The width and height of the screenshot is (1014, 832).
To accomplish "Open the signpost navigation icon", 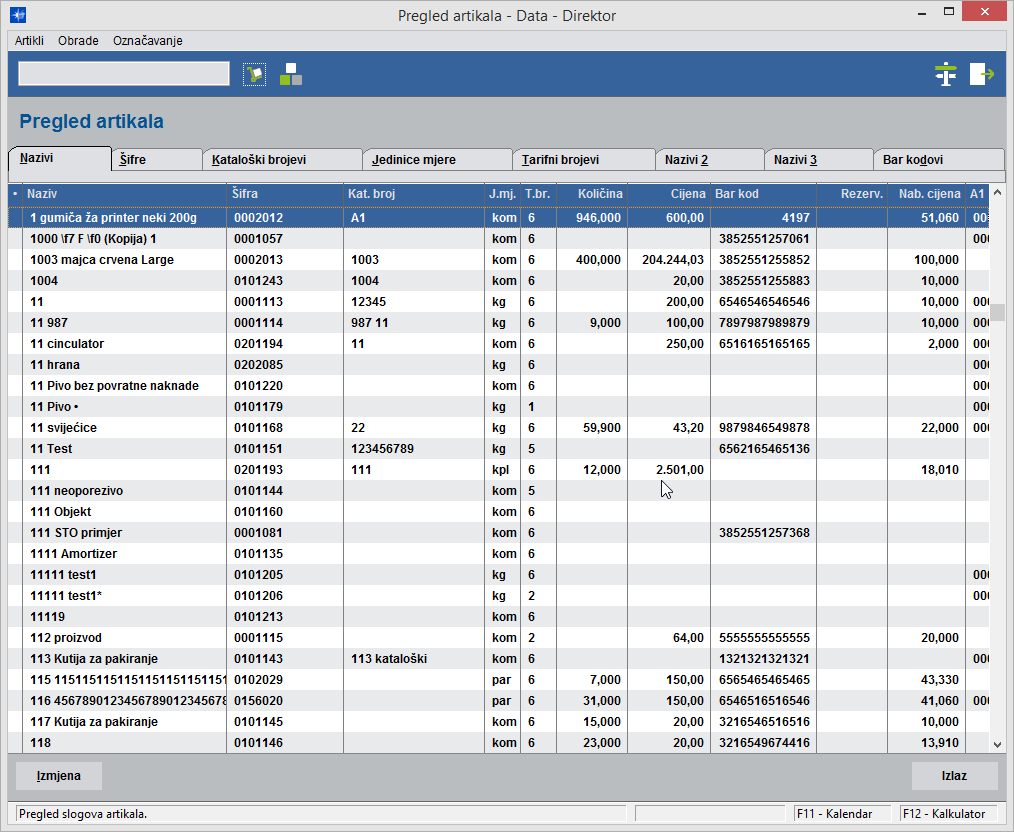I will click(945, 74).
